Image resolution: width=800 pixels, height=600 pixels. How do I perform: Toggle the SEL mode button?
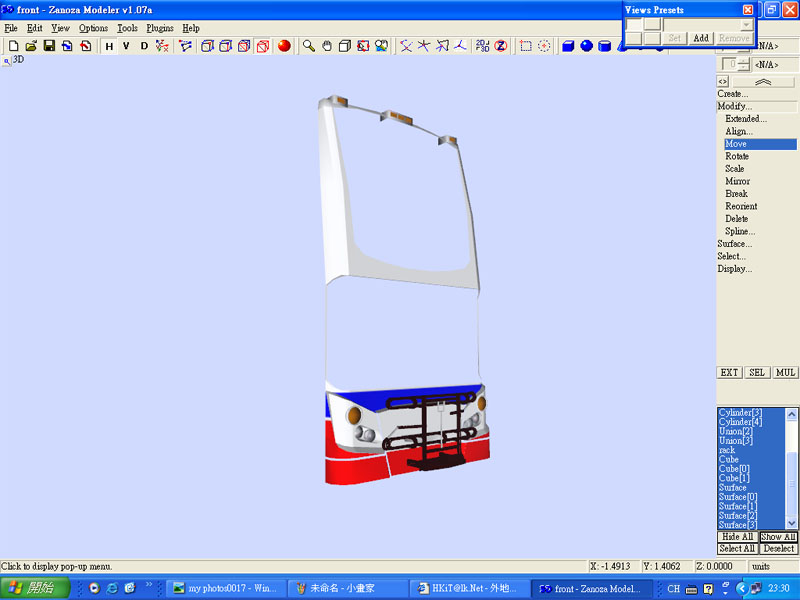[x=758, y=372]
